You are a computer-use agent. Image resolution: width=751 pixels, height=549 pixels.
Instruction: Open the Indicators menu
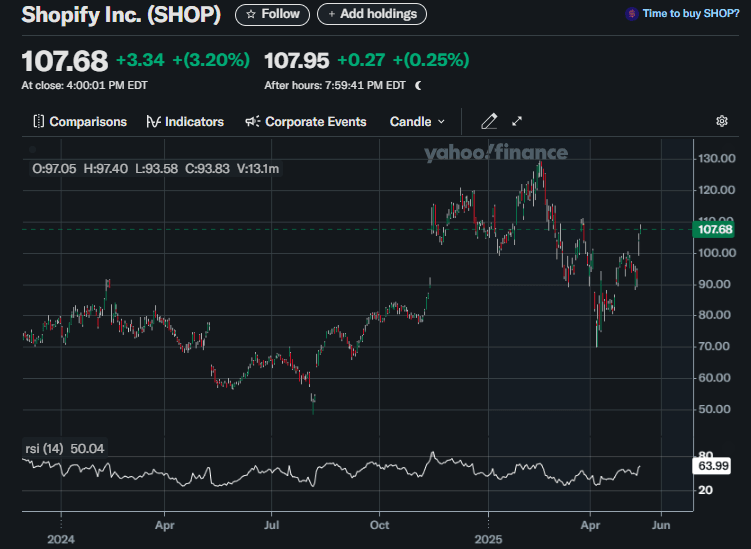pyautogui.click(x=185, y=122)
